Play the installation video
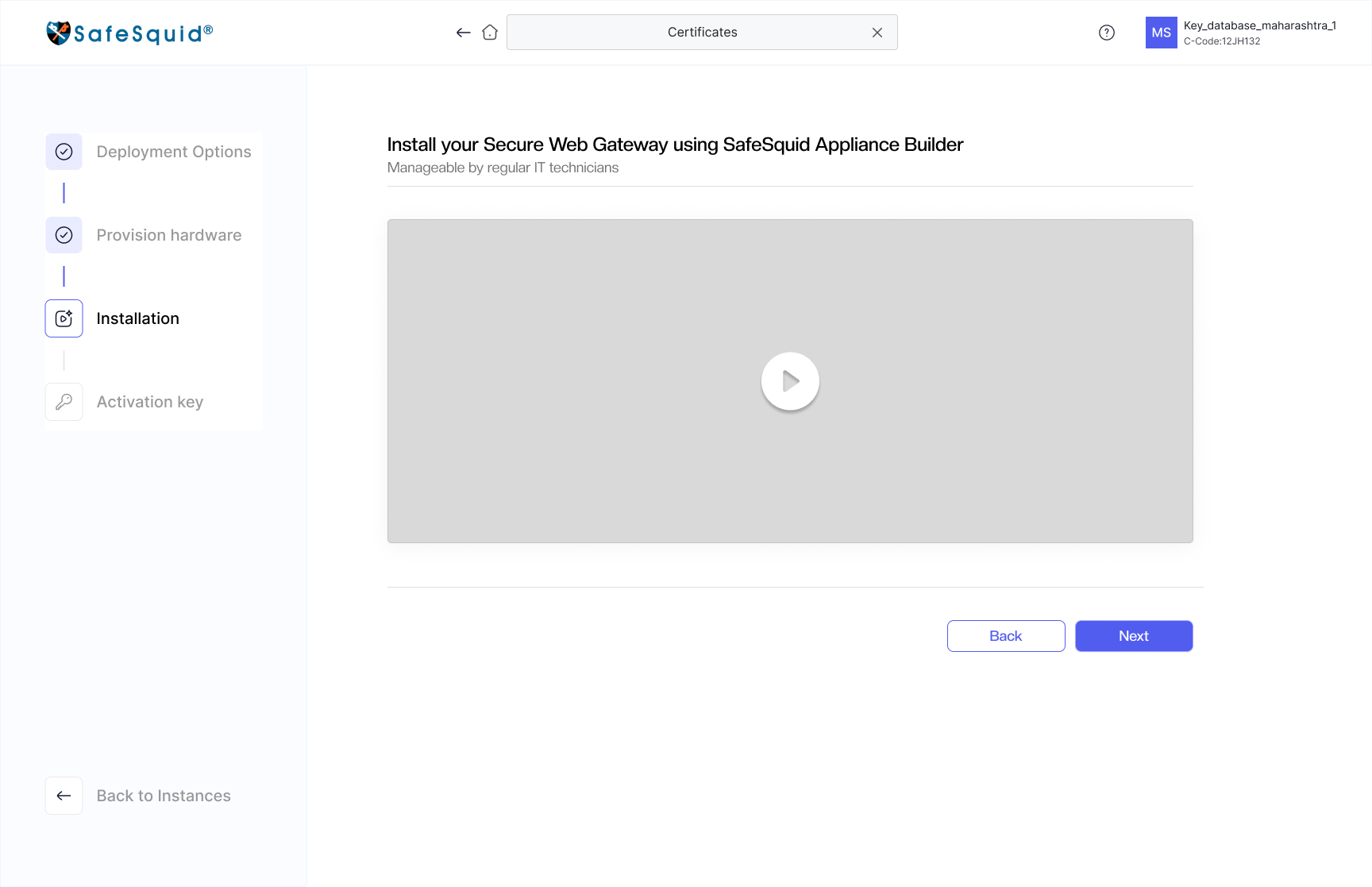The image size is (1372, 887). (790, 381)
